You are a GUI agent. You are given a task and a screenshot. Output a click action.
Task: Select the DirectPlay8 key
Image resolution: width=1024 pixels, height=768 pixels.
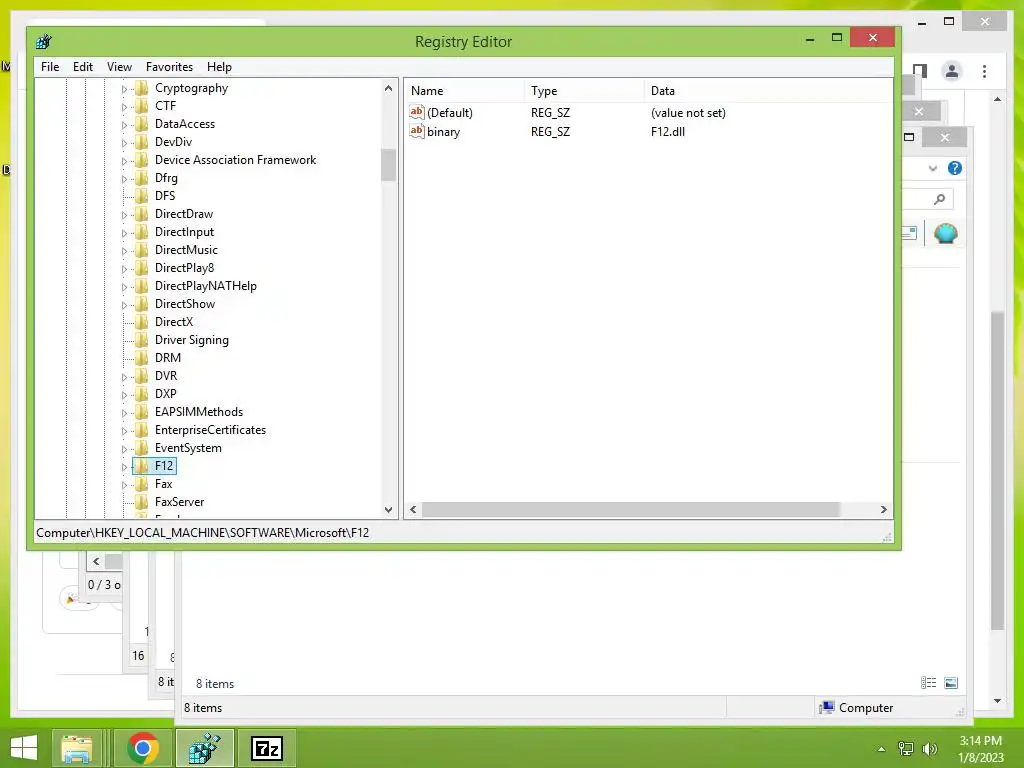[184, 268]
